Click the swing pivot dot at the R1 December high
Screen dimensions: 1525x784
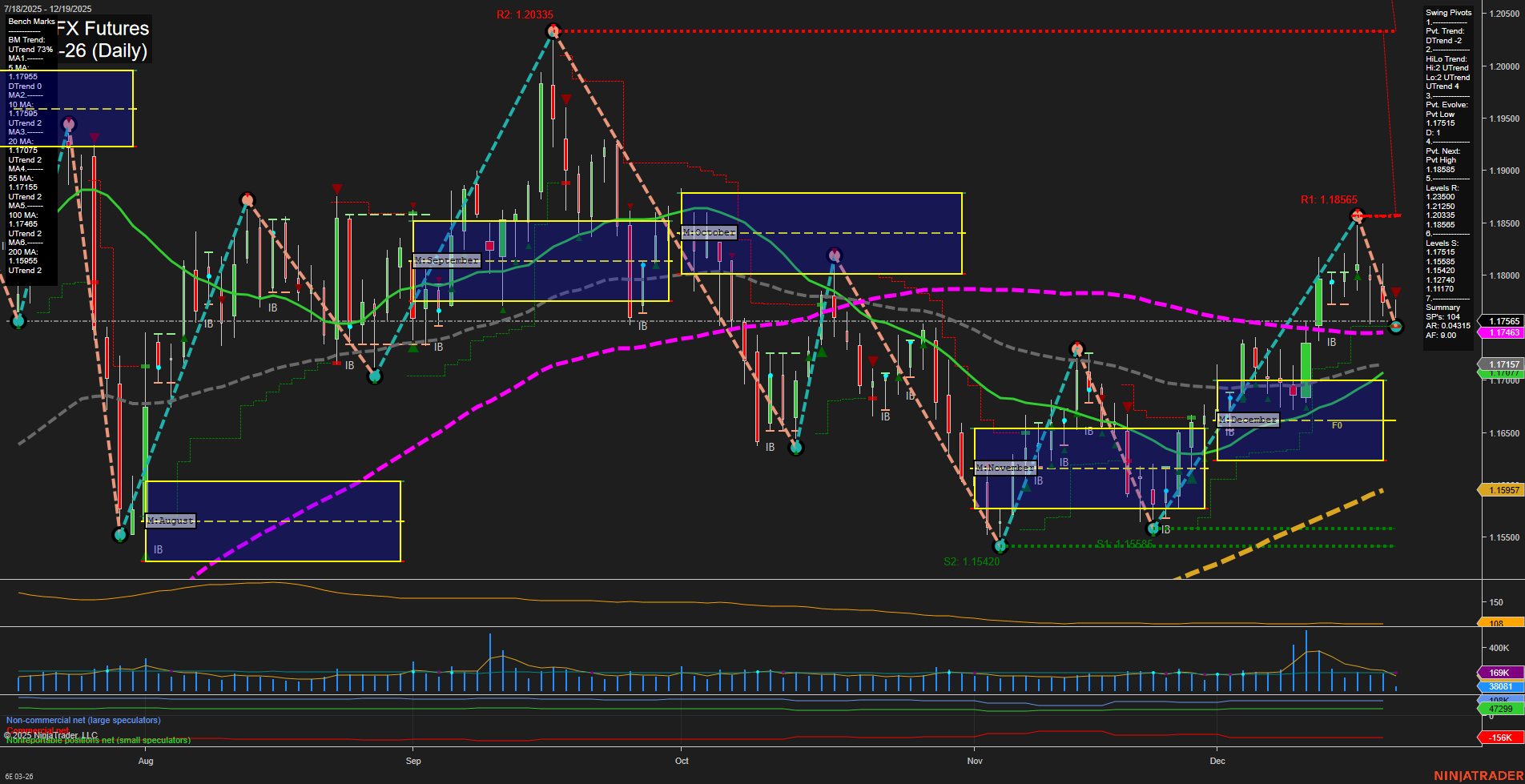tap(1358, 216)
